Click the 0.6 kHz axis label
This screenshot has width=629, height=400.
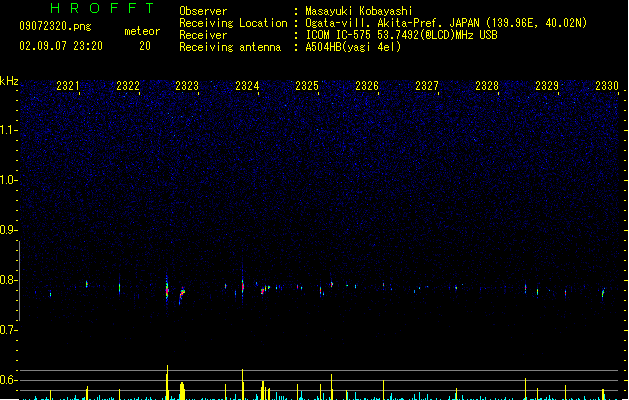9,380
